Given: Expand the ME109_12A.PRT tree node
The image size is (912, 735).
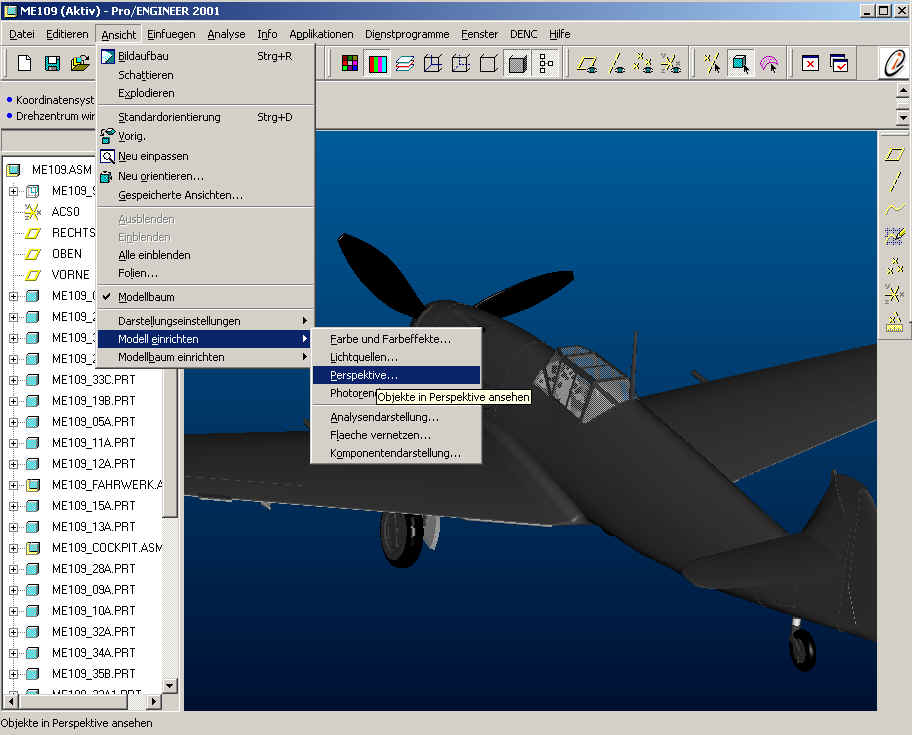Looking at the screenshot, I should [x=13, y=464].
